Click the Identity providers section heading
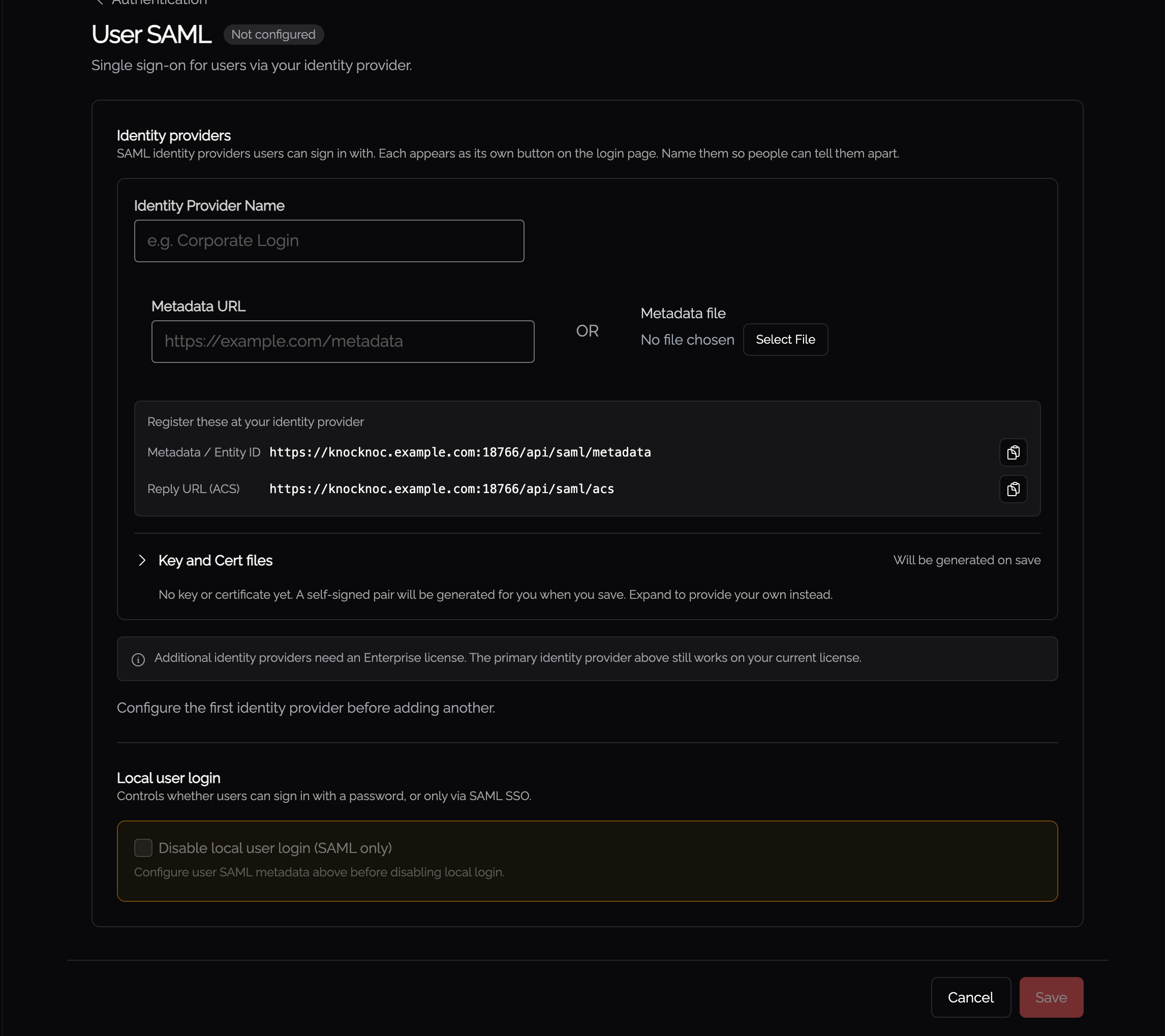 tap(173, 135)
